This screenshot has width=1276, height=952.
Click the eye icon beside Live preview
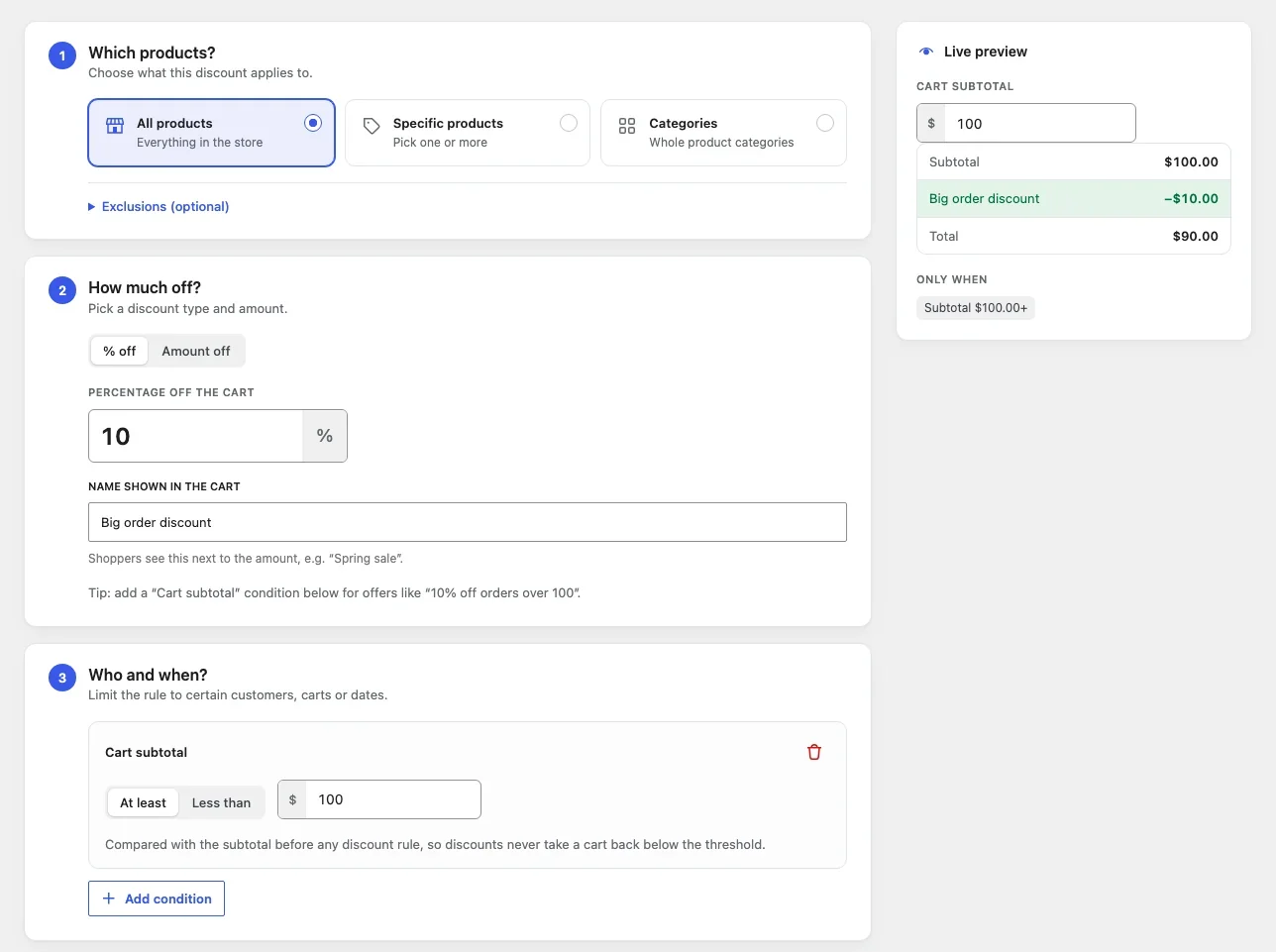click(926, 52)
